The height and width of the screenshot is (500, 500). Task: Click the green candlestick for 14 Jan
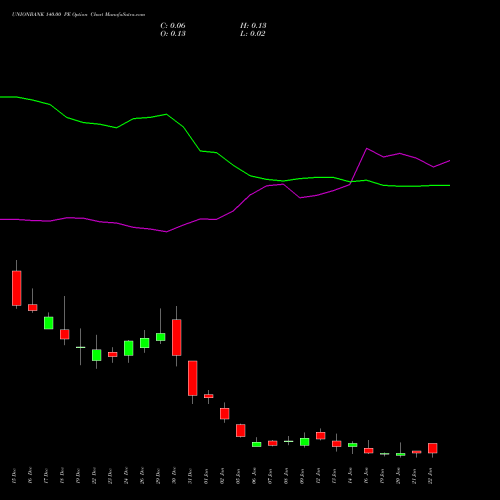pos(353,445)
